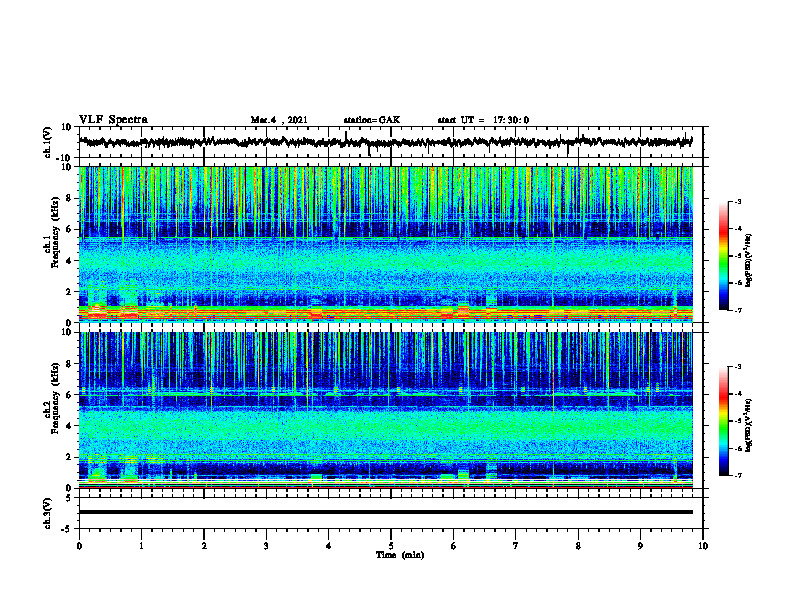
Task: Click time axis tick label '0'
Action: 79,546
